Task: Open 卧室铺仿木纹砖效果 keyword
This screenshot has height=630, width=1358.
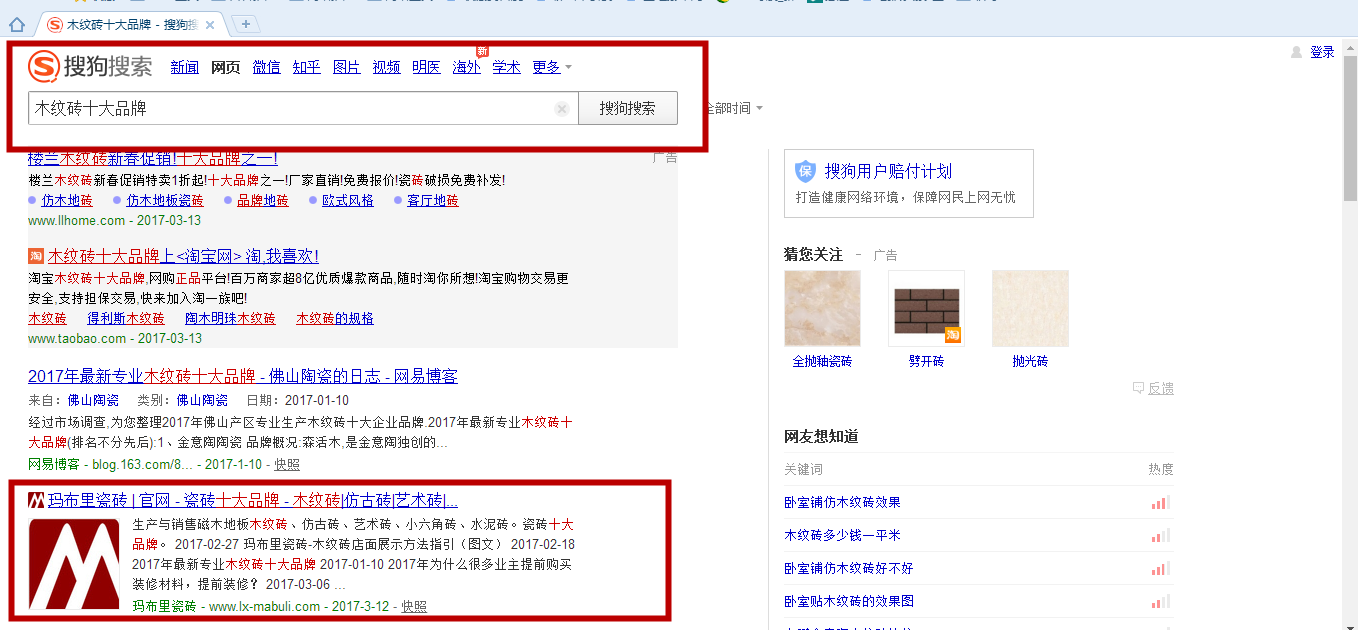Action: (842, 502)
